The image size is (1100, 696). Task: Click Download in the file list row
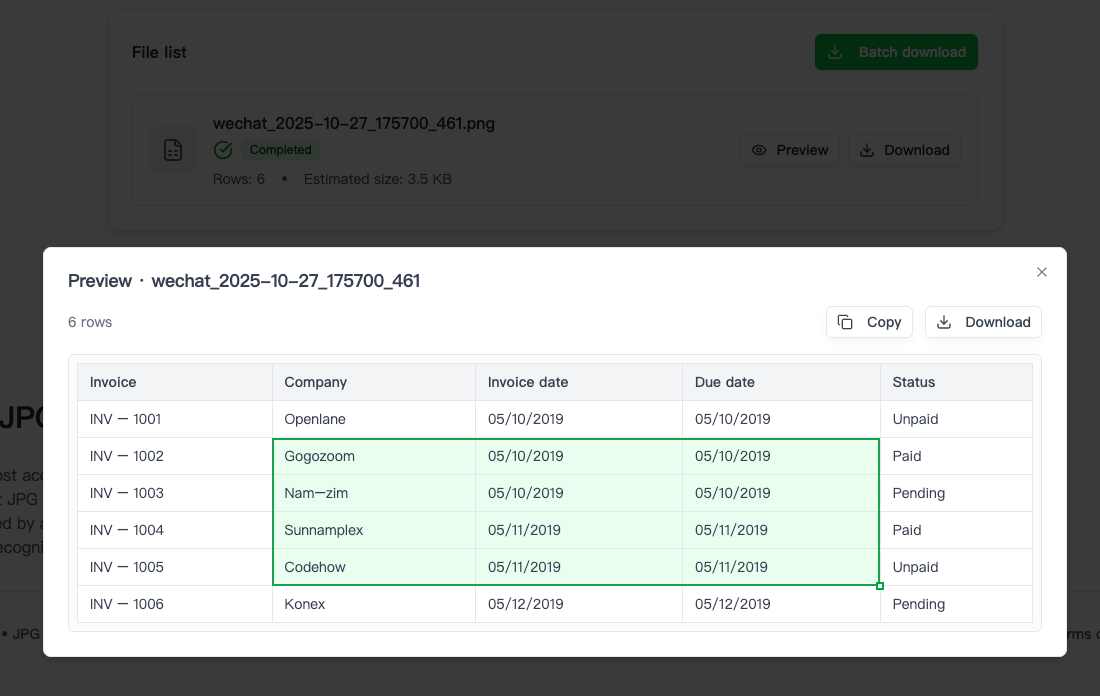pos(904,150)
